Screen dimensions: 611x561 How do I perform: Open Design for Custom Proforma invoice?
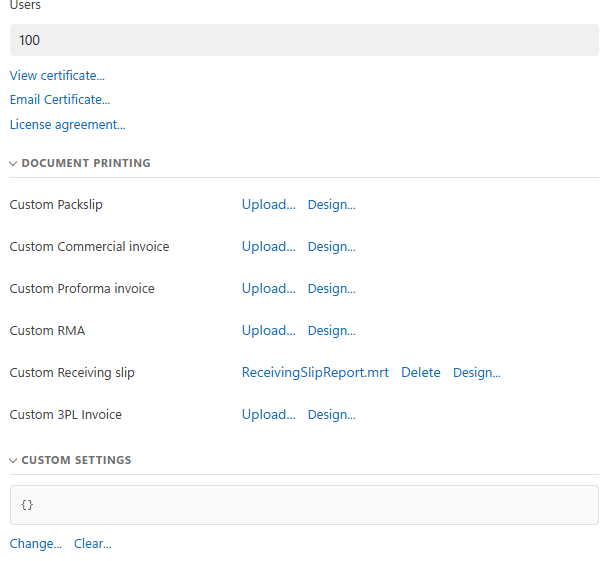click(x=332, y=289)
